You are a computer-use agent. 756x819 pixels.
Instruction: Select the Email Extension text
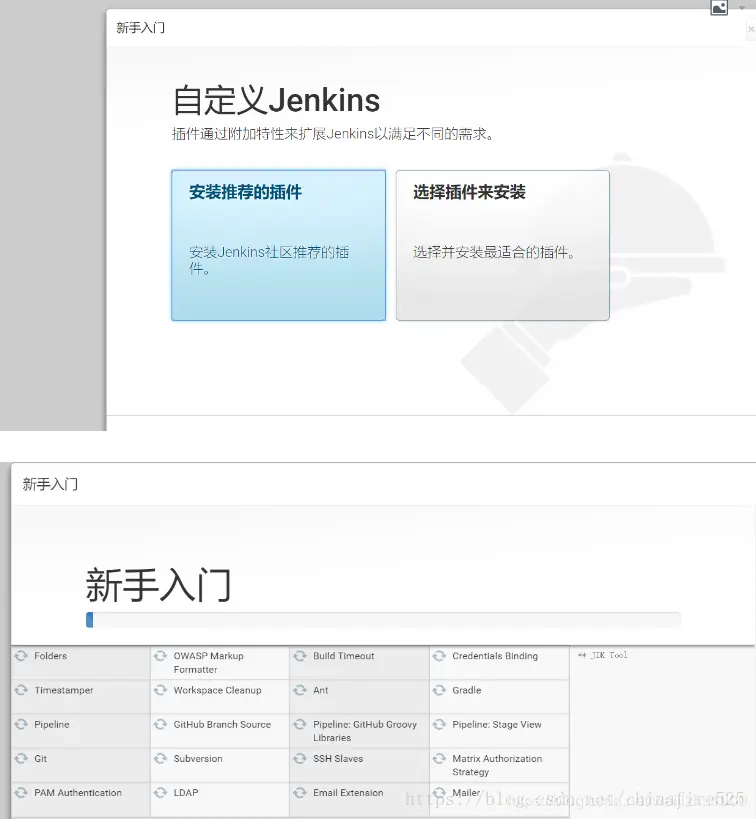coord(348,792)
